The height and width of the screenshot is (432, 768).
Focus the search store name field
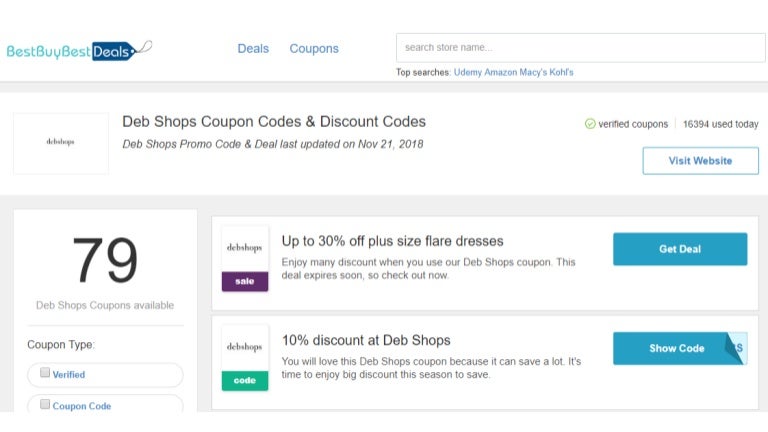click(580, 48)
